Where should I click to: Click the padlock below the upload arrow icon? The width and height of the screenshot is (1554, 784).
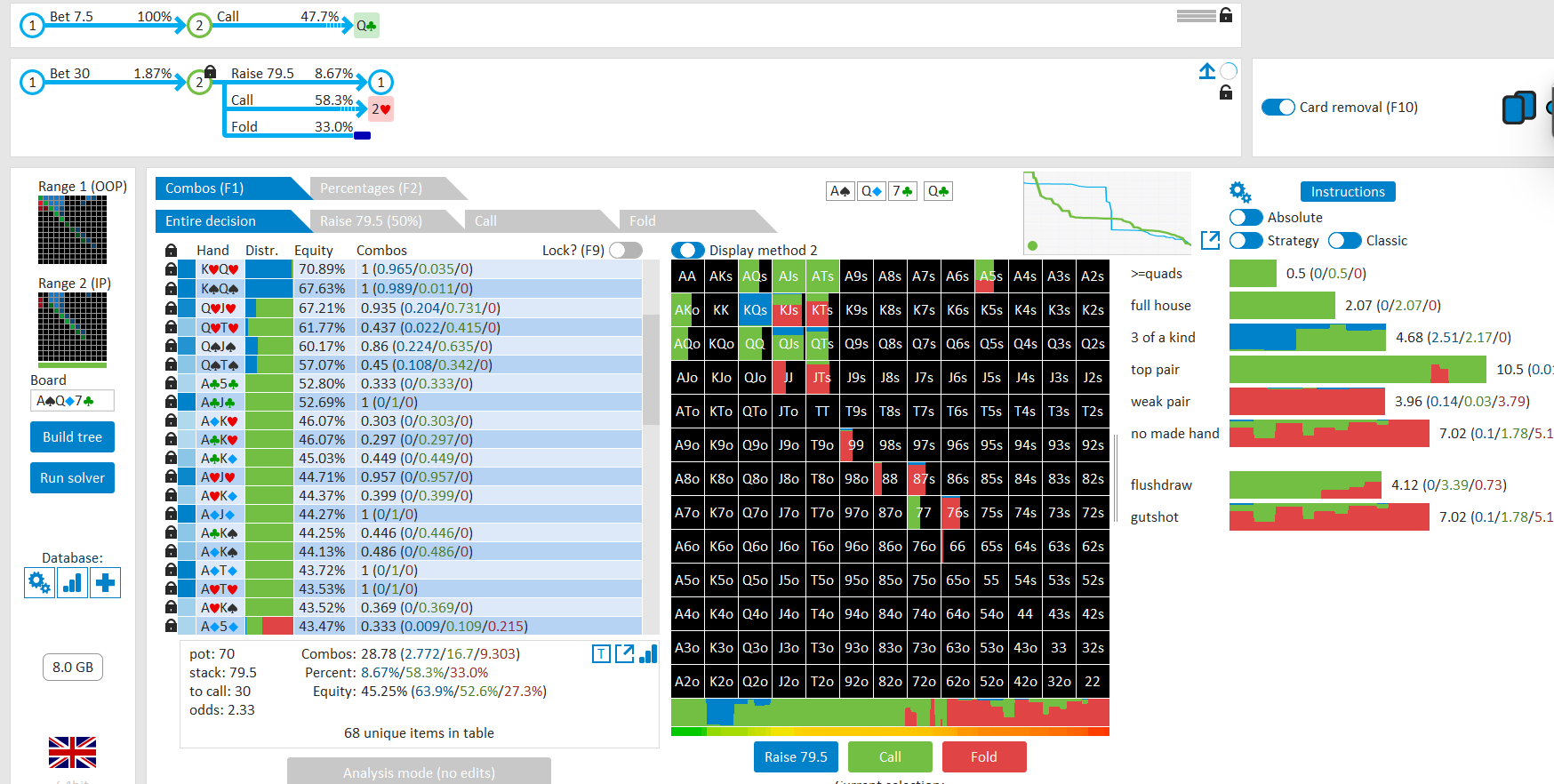1226,92
